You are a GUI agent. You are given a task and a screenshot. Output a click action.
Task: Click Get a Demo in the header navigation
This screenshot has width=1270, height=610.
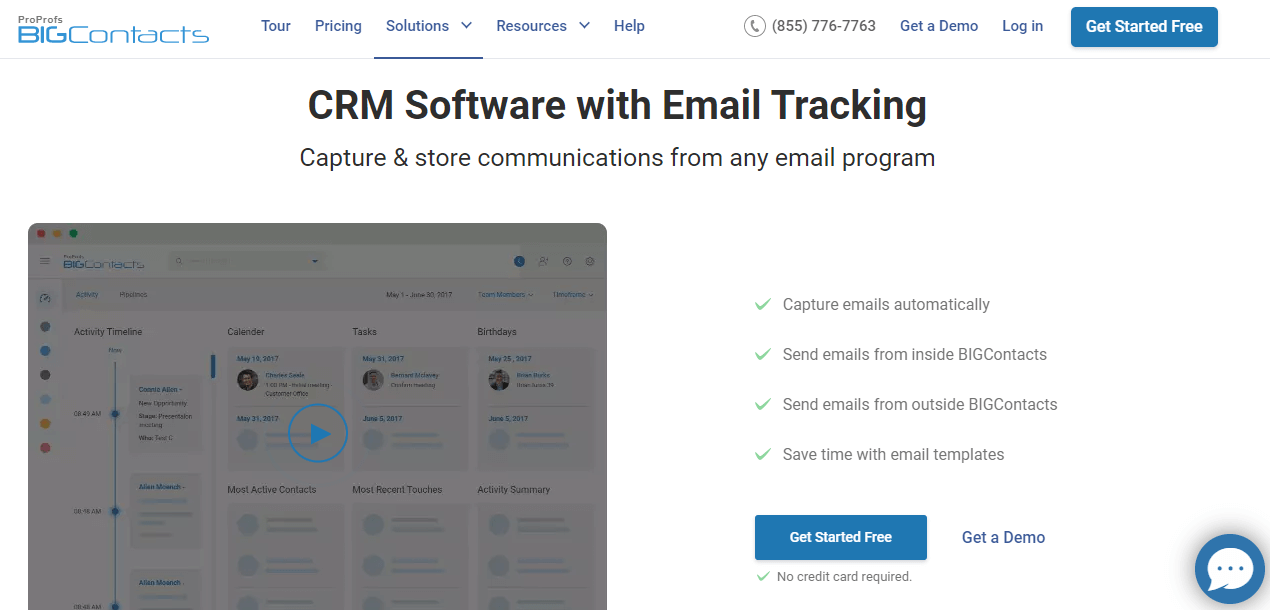(x=939, y=26)
